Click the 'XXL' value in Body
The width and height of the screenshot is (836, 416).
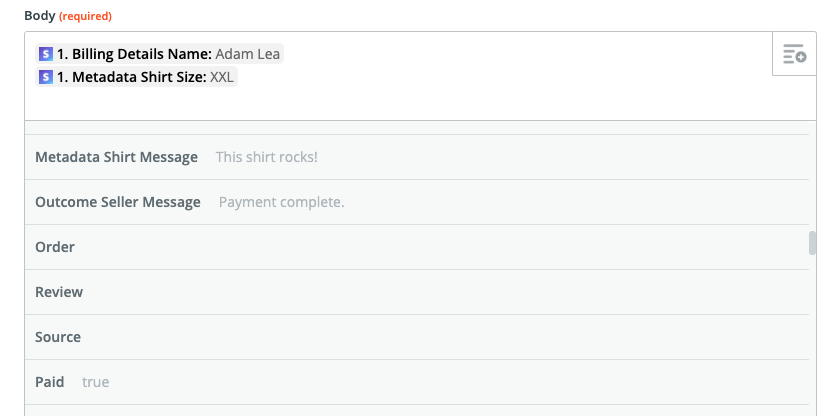(223, 77)
